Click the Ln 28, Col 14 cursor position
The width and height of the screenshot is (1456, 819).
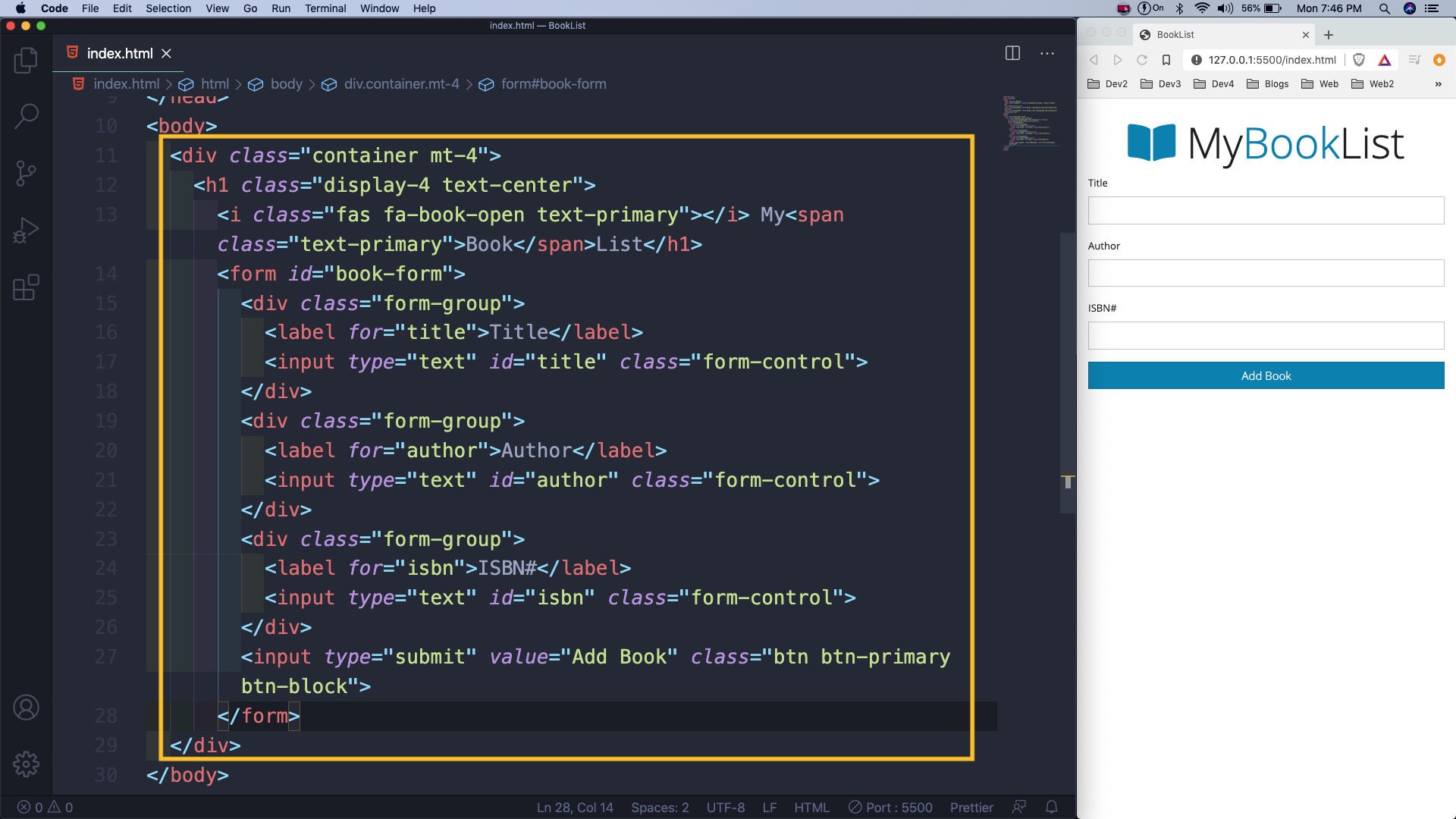click(x=575, y=808)
